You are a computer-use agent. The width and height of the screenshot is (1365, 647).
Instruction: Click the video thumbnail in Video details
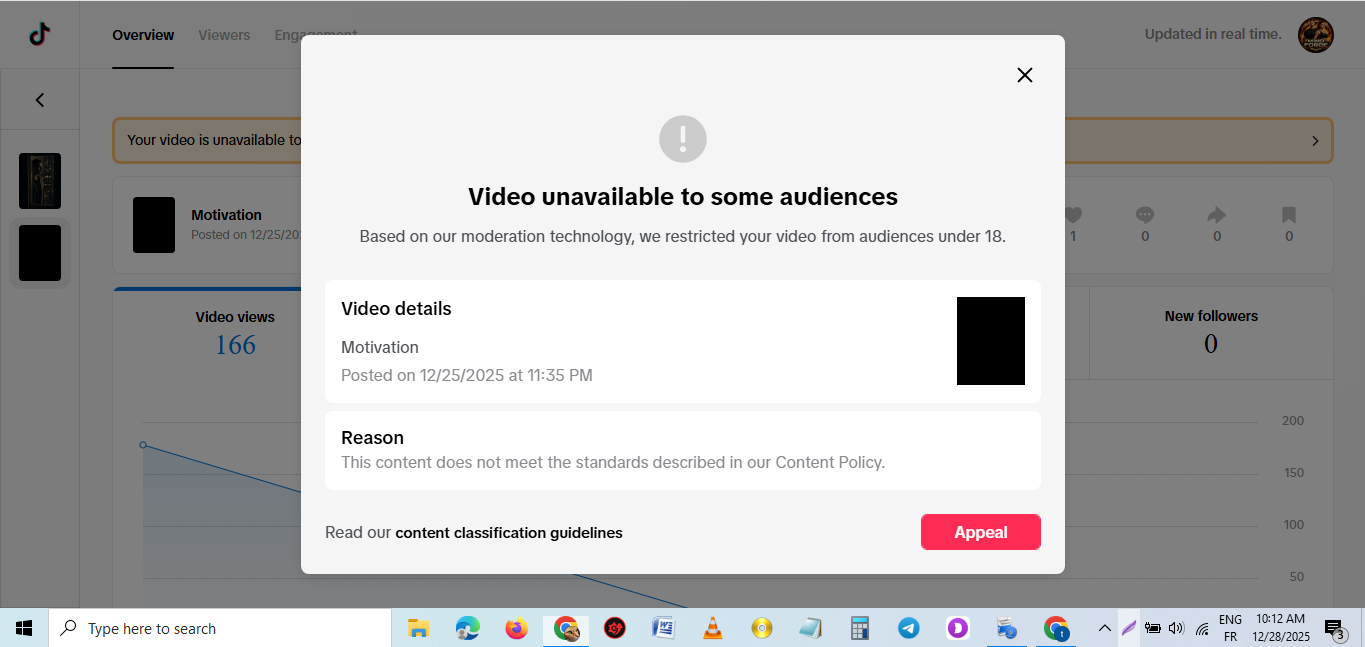[991, 341]
